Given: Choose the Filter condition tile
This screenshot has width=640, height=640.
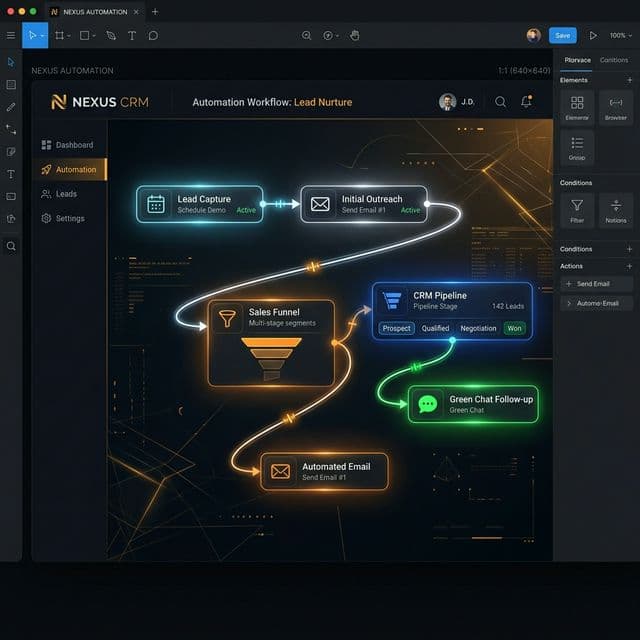Looking at the screenshot, I should tap(577, 210).
